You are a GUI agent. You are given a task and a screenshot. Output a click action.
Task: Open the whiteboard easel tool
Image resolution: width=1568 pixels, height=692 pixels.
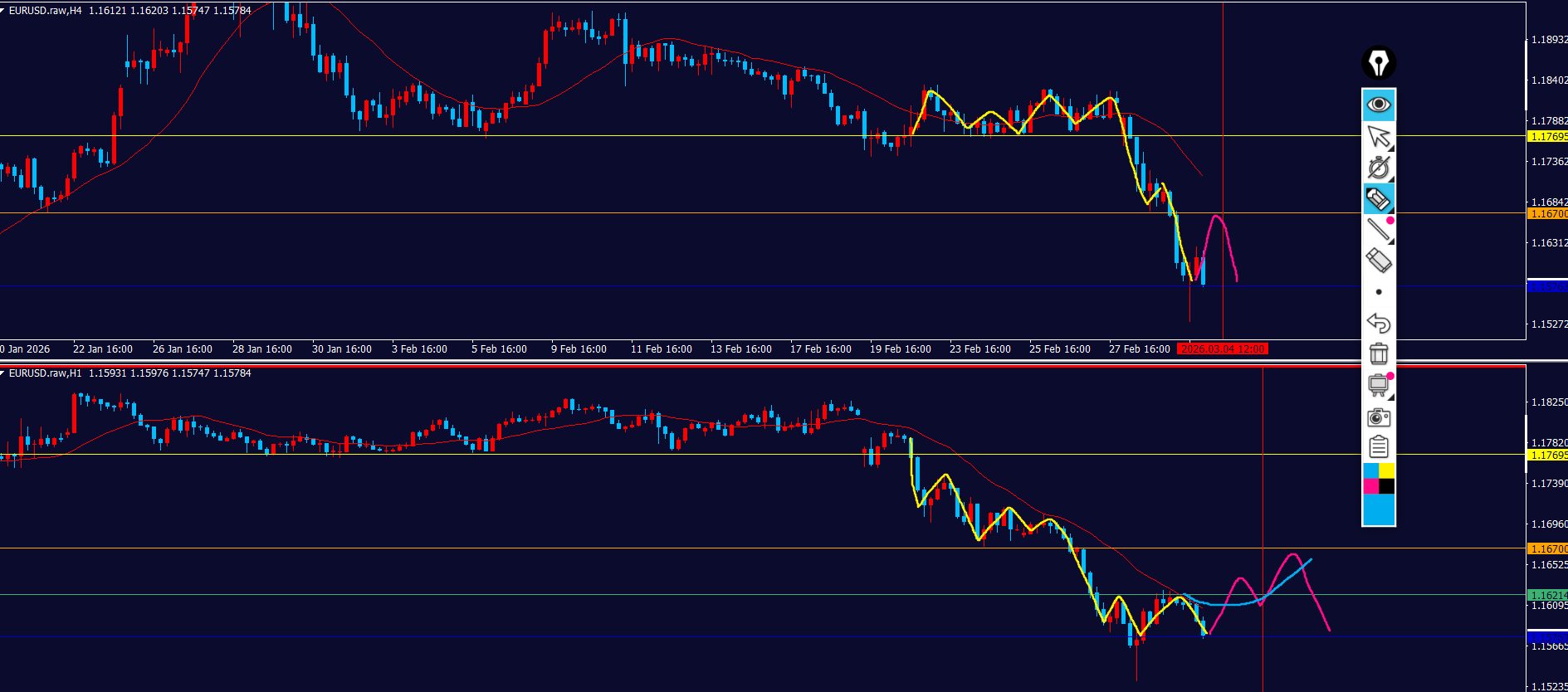click(1379, 385)
